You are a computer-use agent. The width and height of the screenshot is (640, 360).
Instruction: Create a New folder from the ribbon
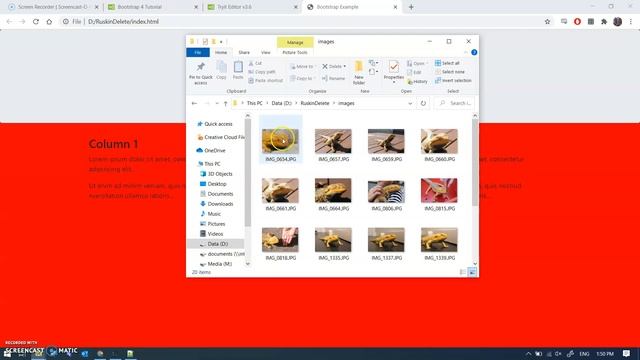pos(359,73)
